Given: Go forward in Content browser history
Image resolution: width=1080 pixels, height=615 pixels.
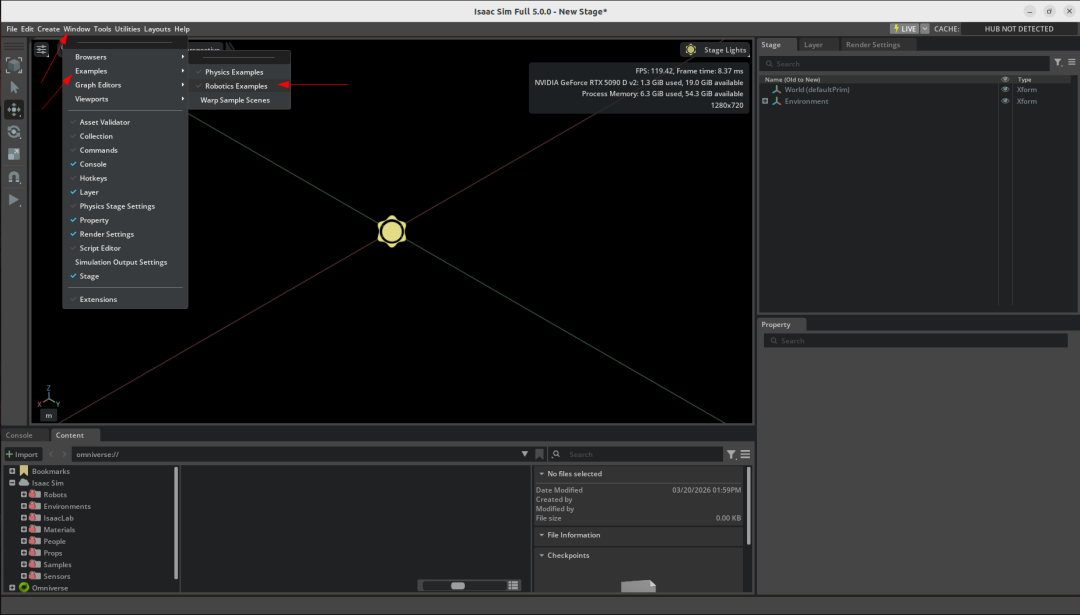Looking at the screenshot, I should tap(64, 454).
